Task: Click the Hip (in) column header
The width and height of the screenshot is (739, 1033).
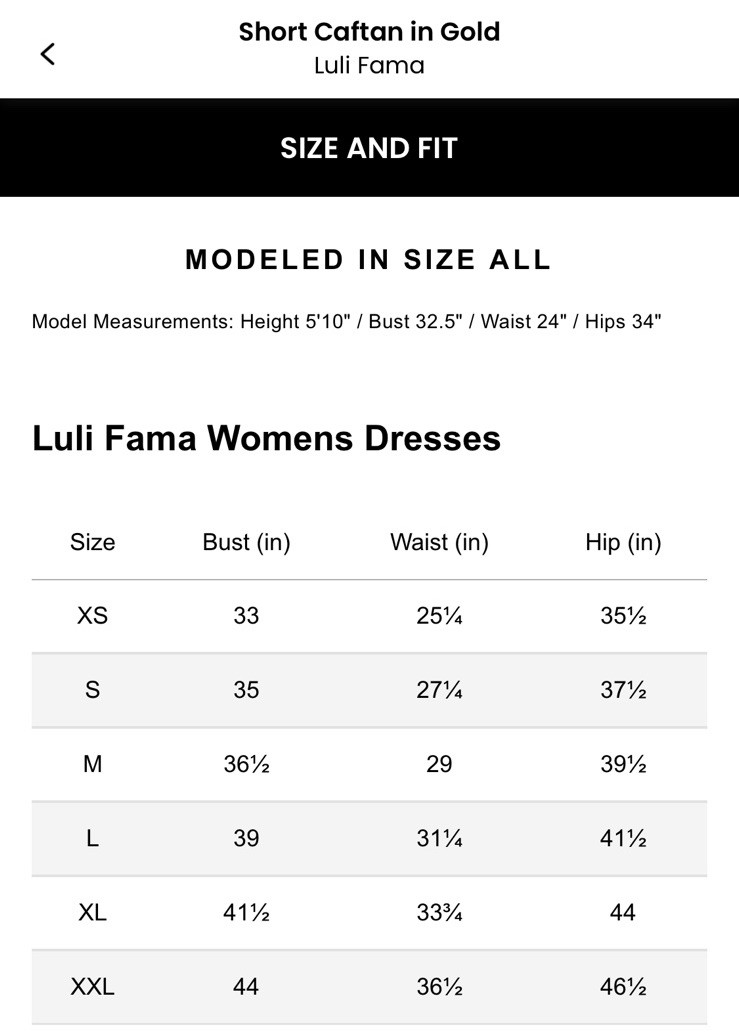Action: tap(623, 542)
